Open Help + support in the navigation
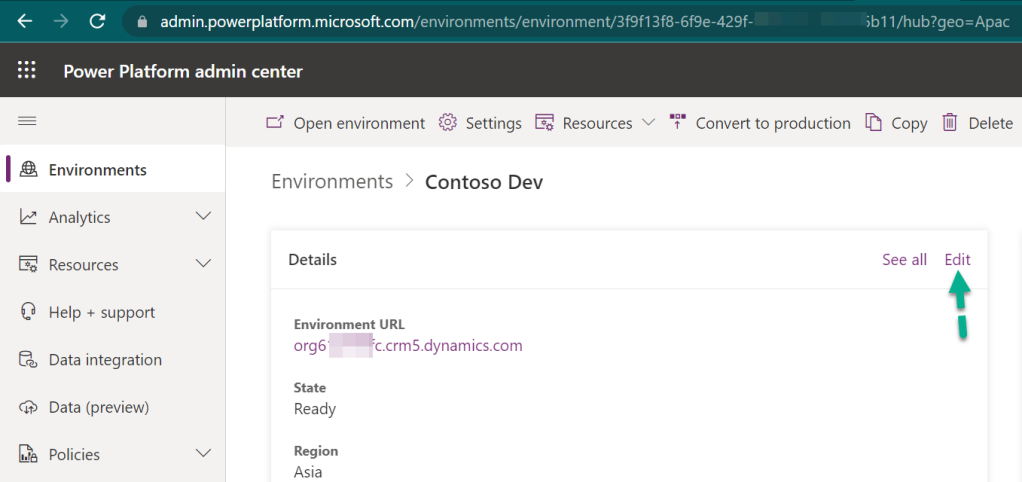The width and height of the screenshot is (1022, 482). (x=113, y=312)
